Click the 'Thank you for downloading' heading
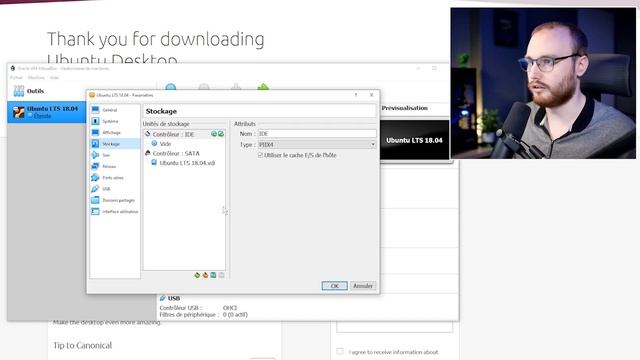The image size is (640, 360). click(156, 39)
